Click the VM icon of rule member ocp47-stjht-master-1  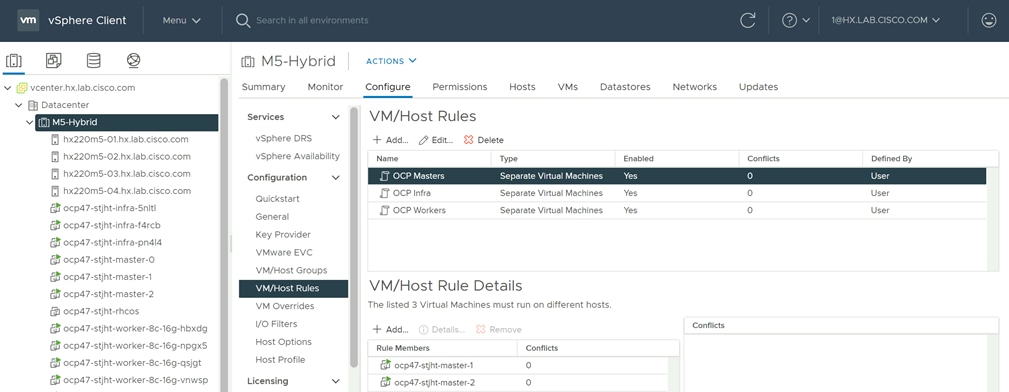pos(385,366)
